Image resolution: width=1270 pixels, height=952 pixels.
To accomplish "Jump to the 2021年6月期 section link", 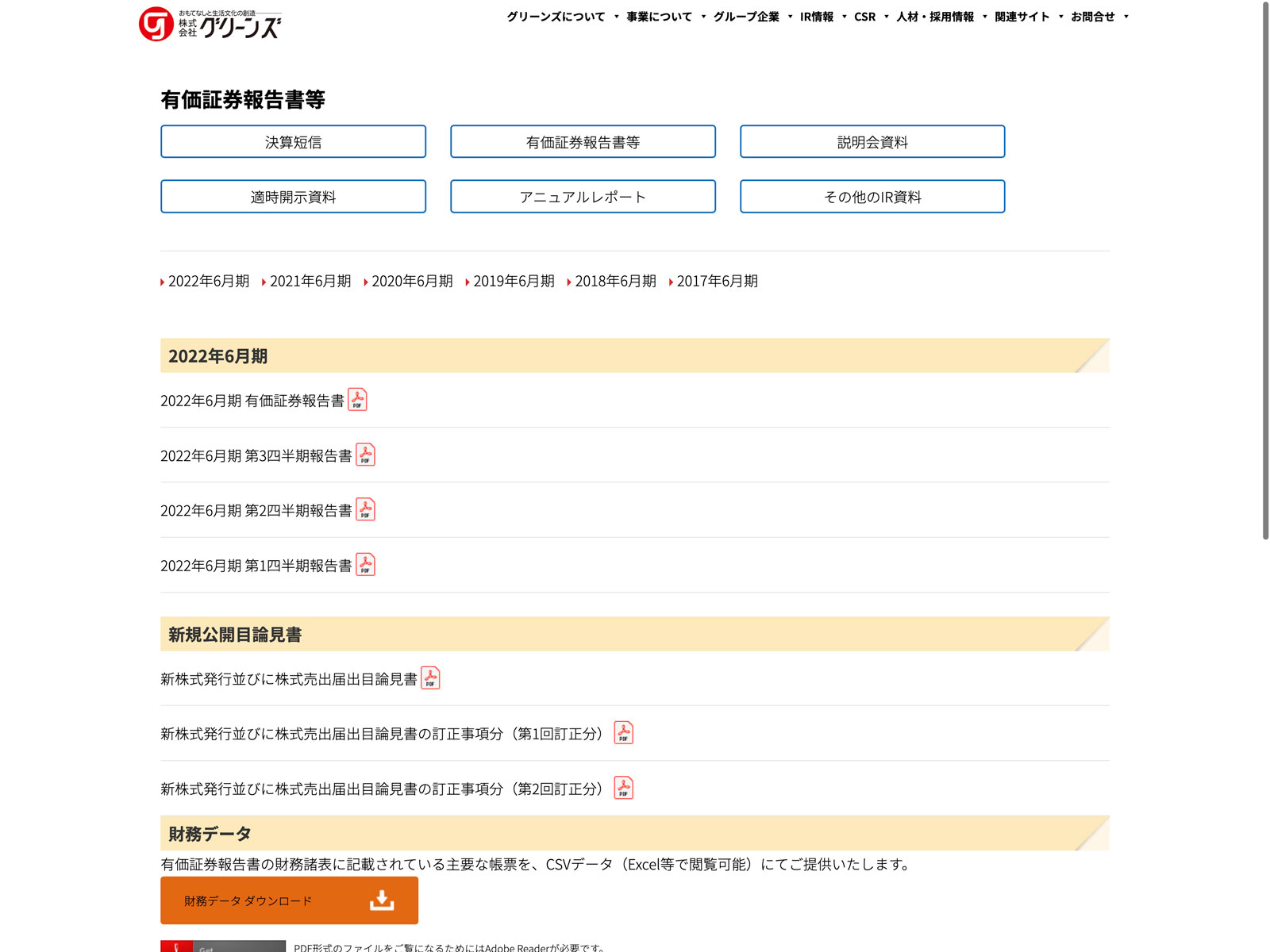I will (x=310, y=282).
